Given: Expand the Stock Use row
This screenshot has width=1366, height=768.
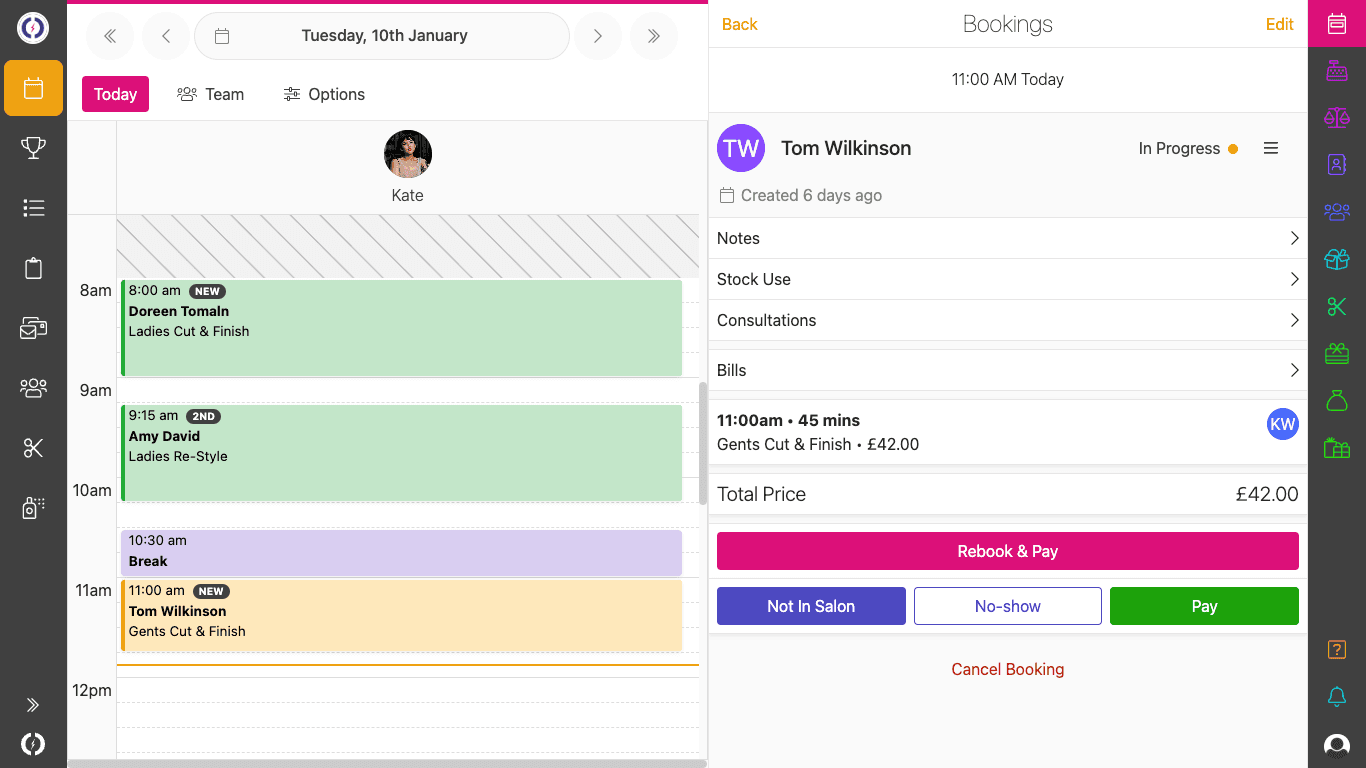Looking at the screenshot, I should (x=1007, y=279).
